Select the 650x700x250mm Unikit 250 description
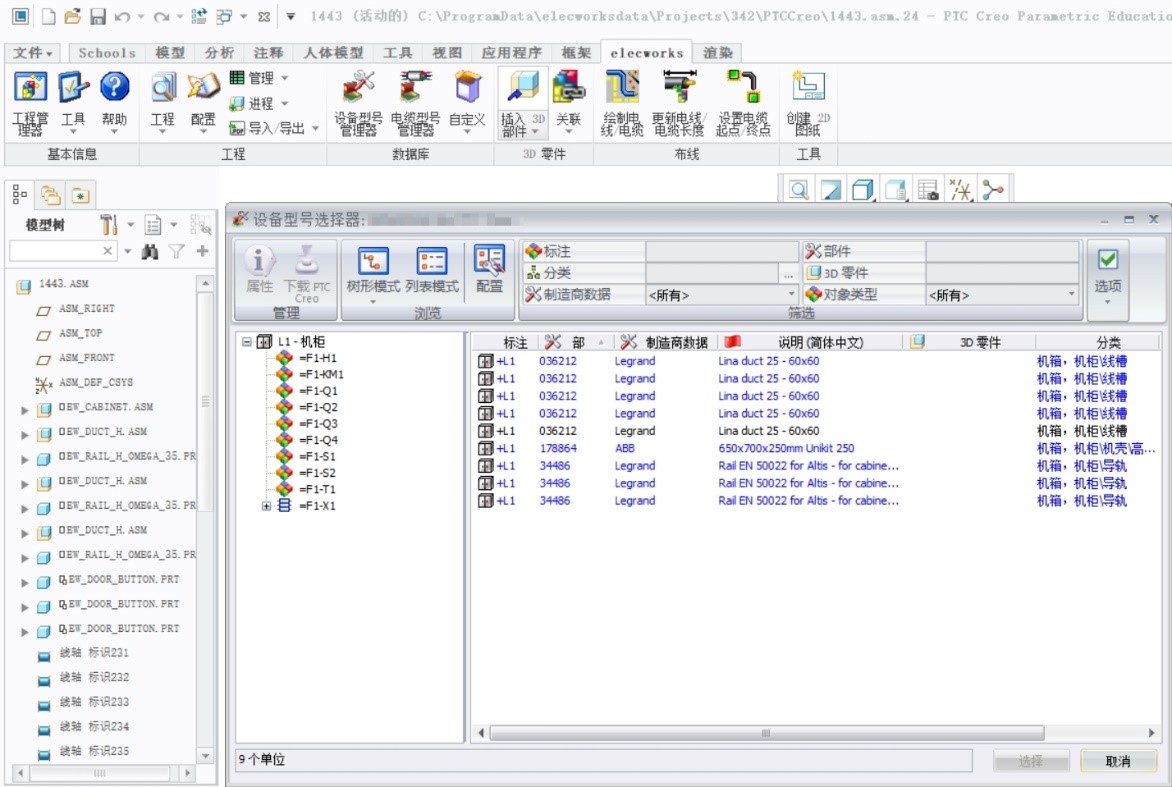Viewport: 1172px width, 787px height. click(x=786, y=448)
